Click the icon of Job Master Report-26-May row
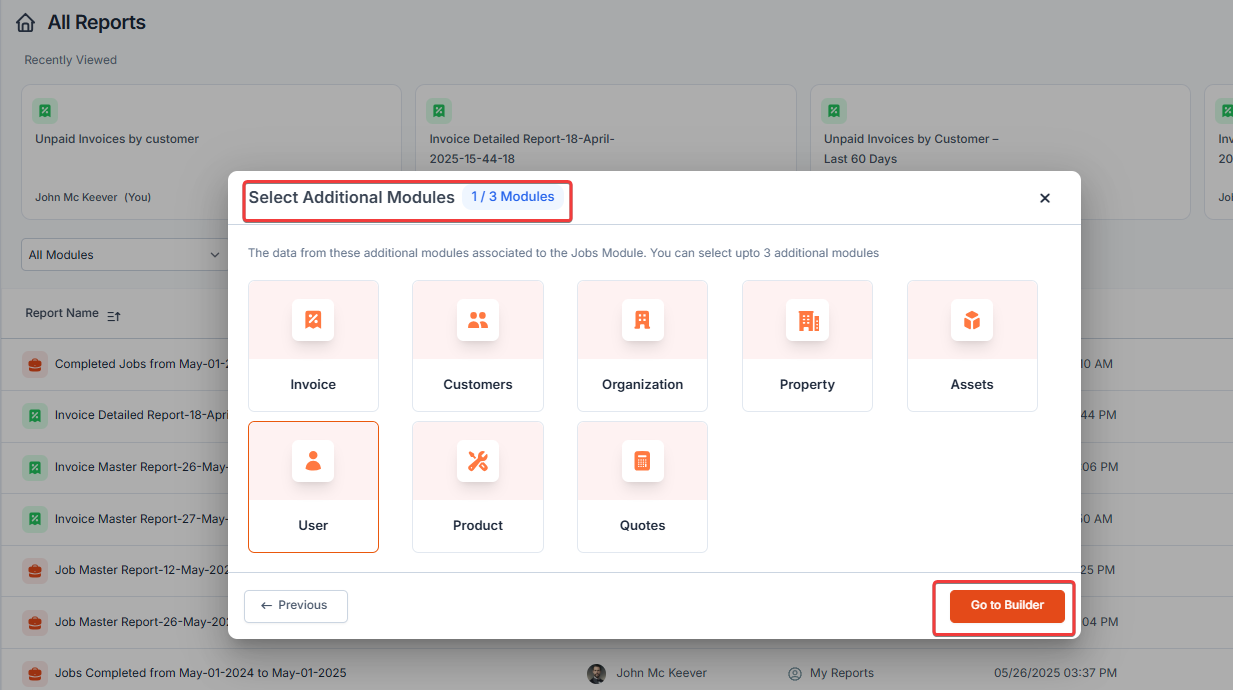Screen dimensions: 1233x690 point(35,622)
